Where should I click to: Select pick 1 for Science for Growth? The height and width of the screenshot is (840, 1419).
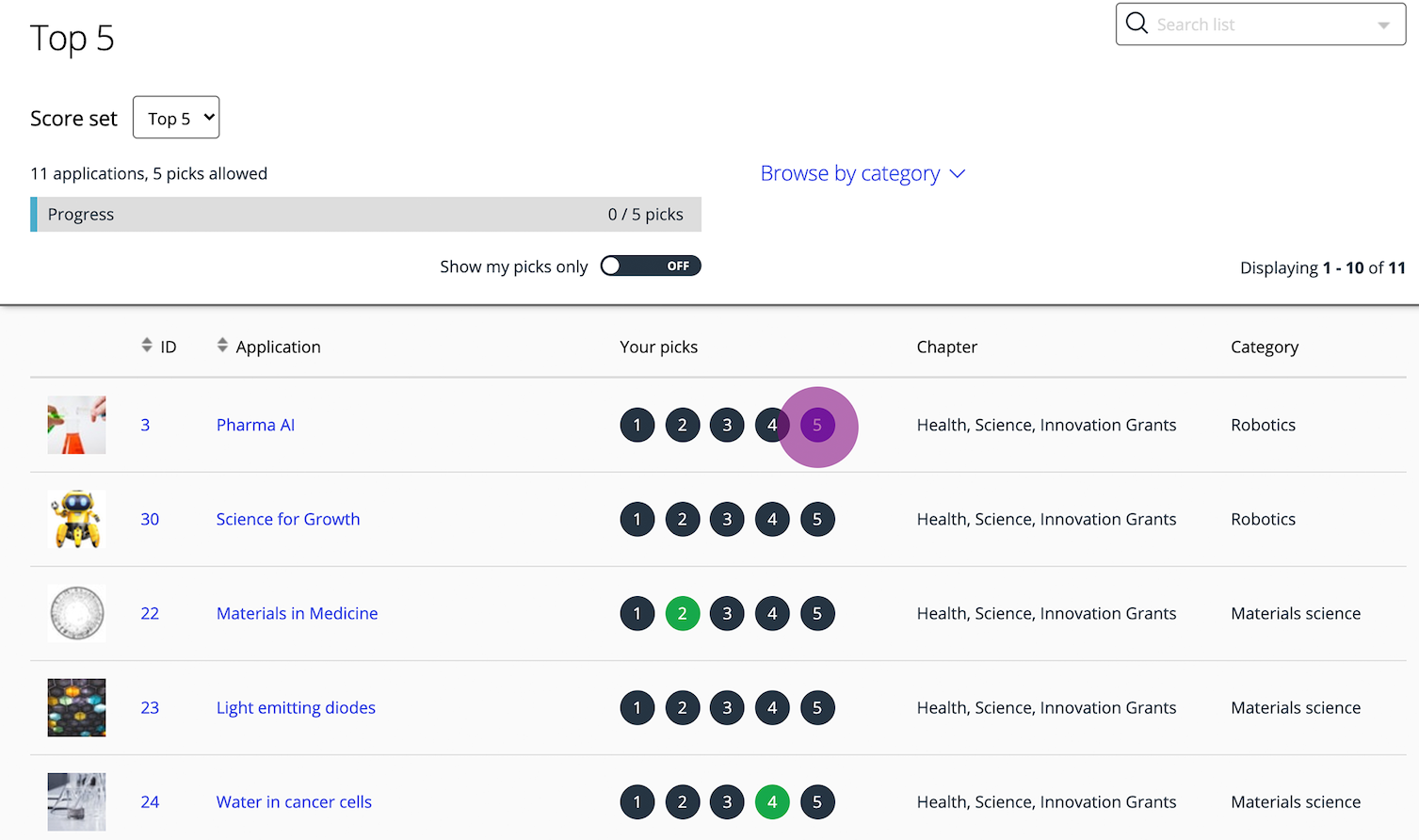pyautogui.click(x=637, y=519)
